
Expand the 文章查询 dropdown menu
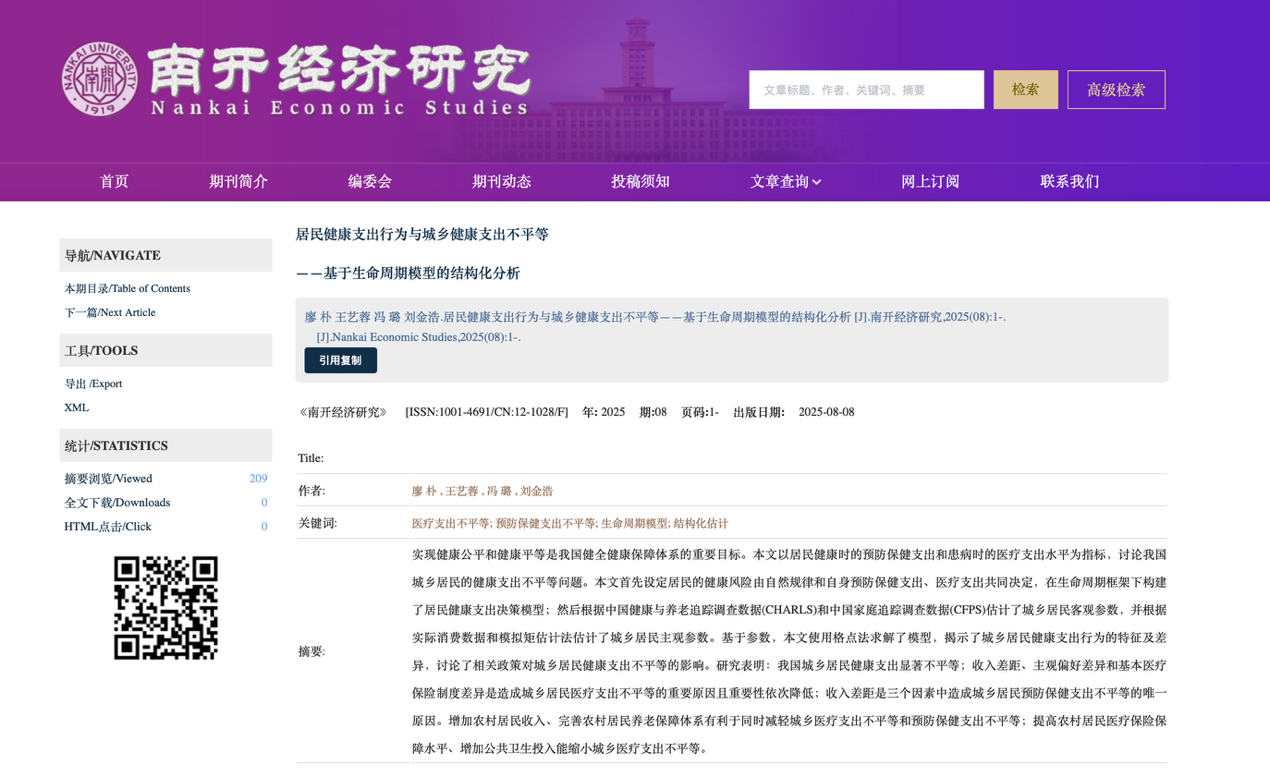[785, 182]
